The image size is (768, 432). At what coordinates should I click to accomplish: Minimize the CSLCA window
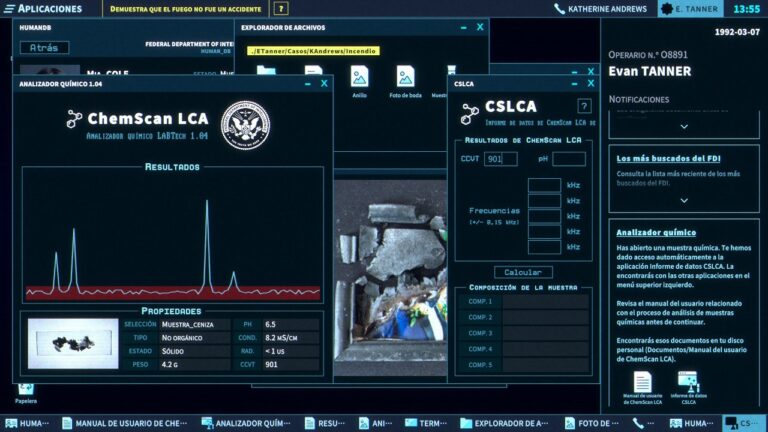574,84
